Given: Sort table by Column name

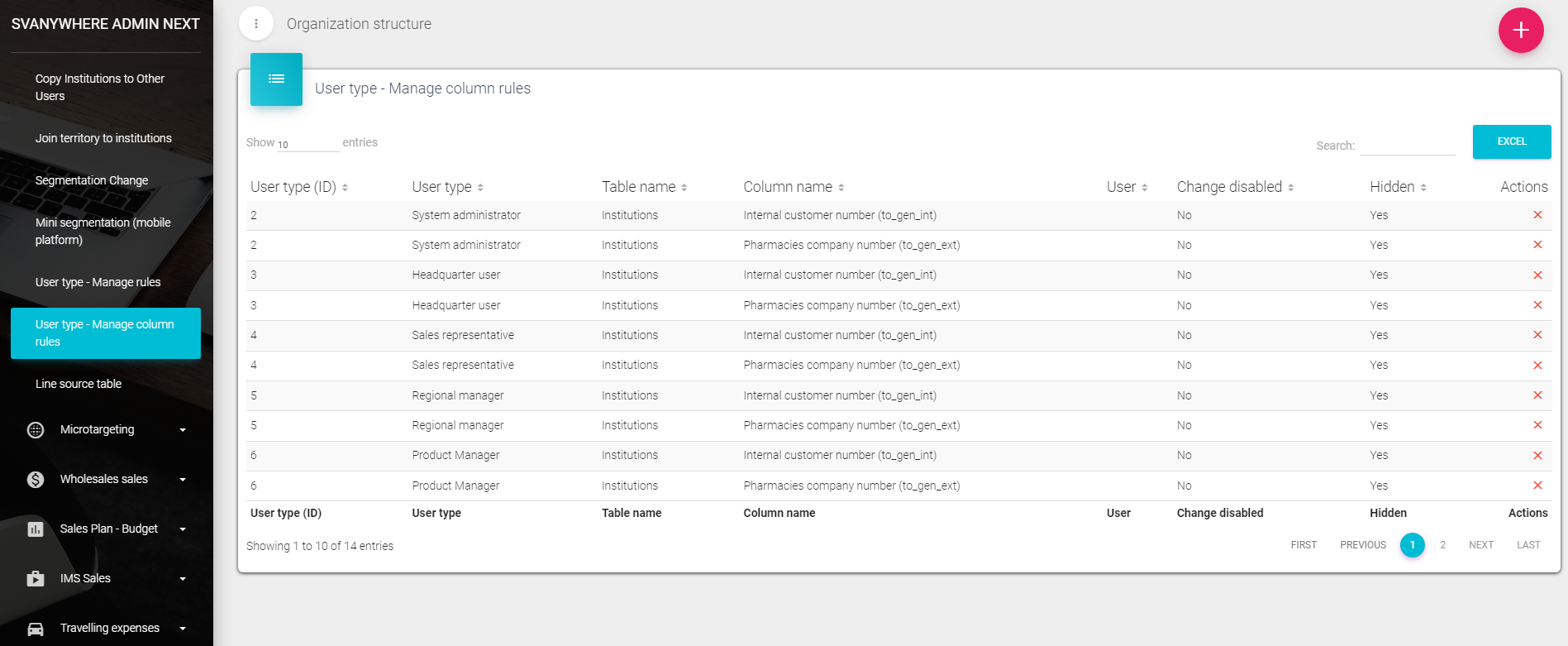Looking at the screenshot, I should click(793, 187).
